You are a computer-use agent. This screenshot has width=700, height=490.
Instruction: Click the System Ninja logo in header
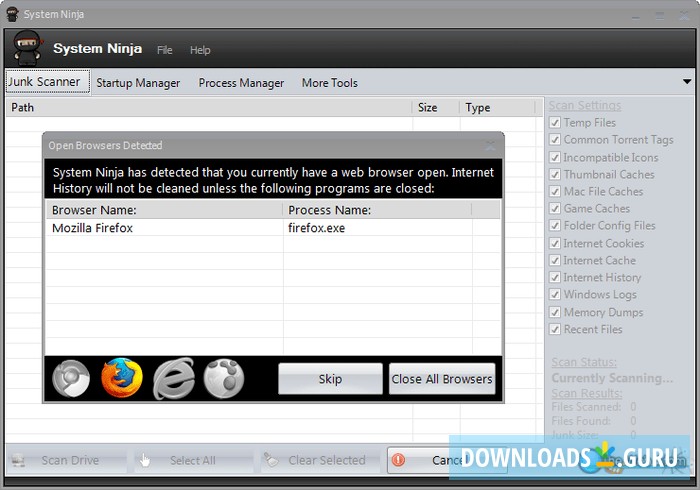coord(27,48)
